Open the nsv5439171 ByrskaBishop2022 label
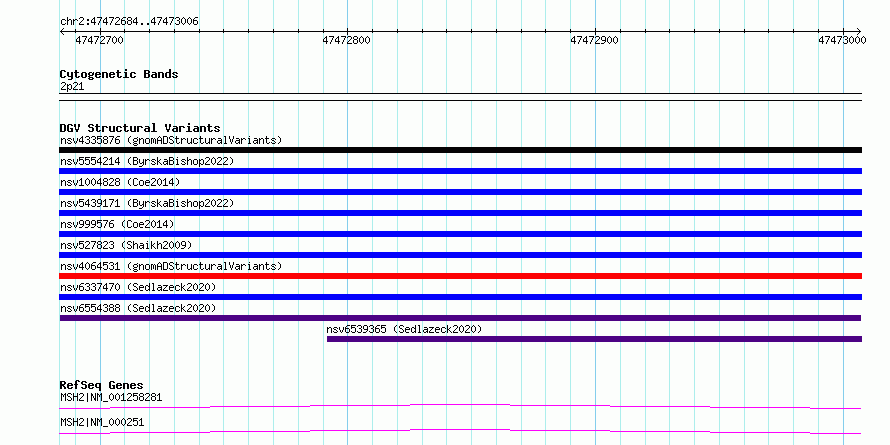 pyautogui.click(x=146, y=203)
